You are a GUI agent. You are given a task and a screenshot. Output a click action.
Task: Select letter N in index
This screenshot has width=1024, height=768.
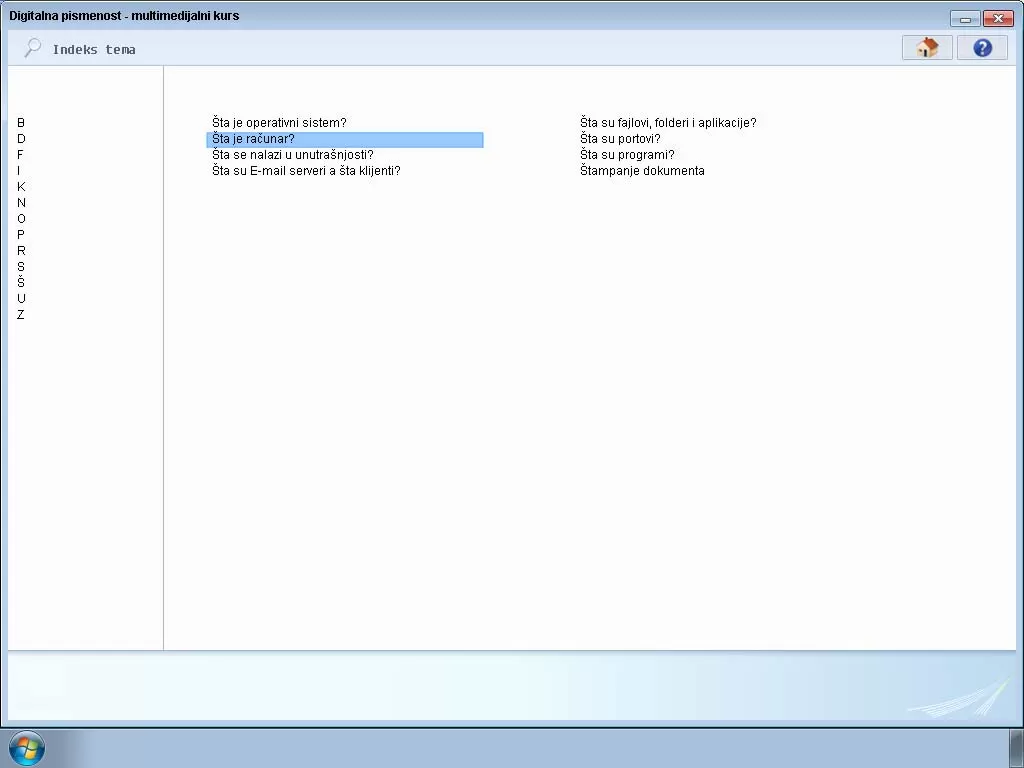point(21,202)
